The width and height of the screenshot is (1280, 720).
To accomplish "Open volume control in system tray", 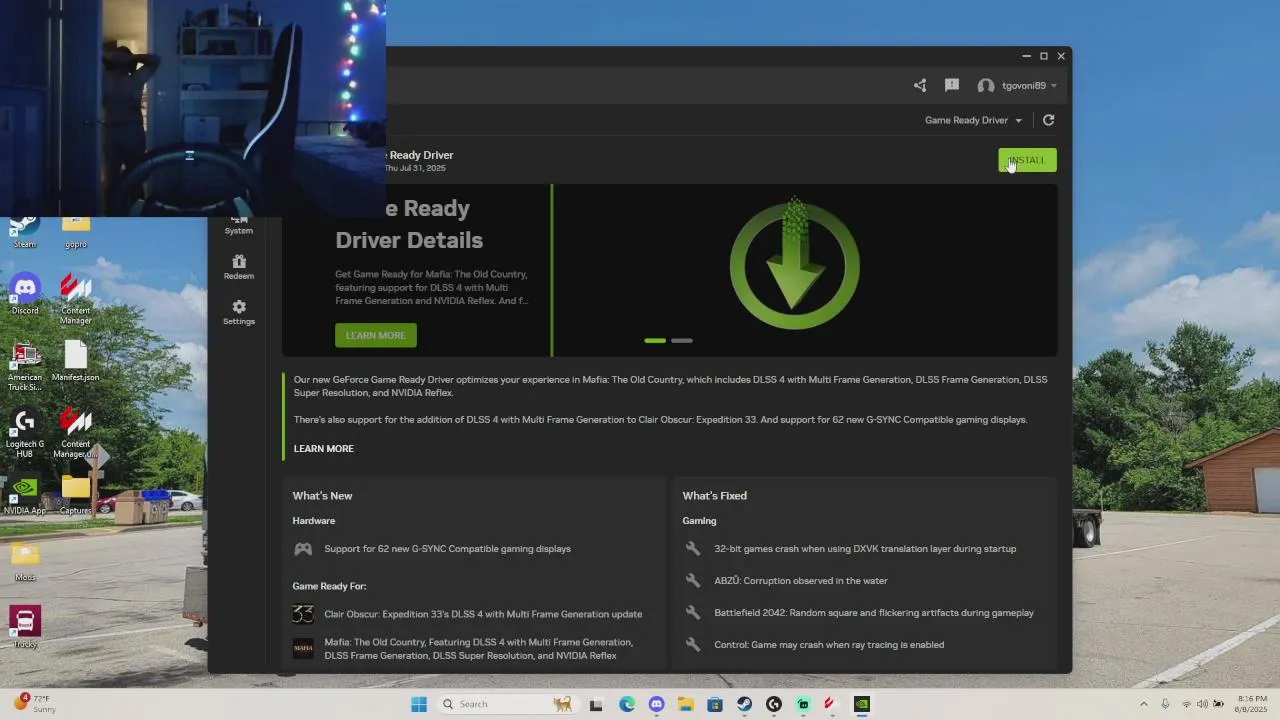I will pyautogui.click(x=1202, y=704).
